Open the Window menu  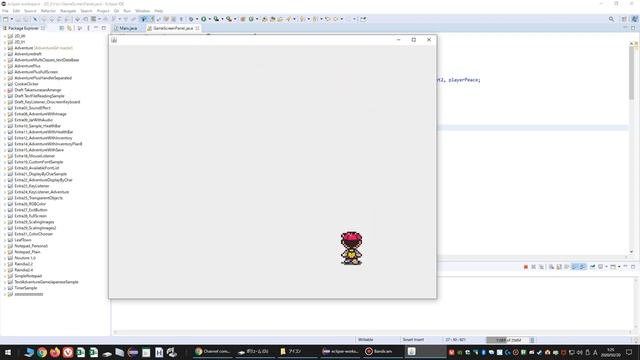click(142, 11)
